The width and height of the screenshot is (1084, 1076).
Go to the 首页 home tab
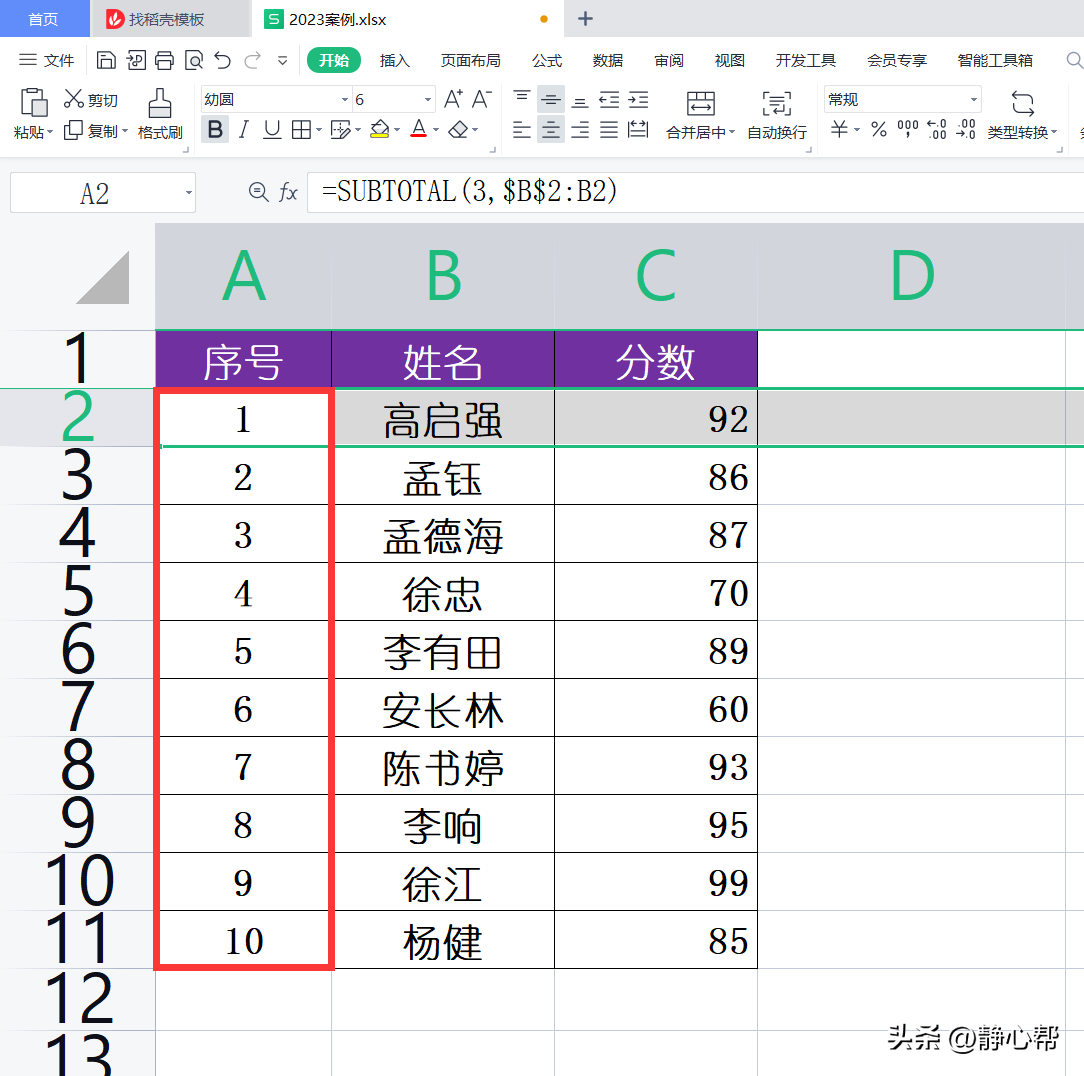[44, 19]
